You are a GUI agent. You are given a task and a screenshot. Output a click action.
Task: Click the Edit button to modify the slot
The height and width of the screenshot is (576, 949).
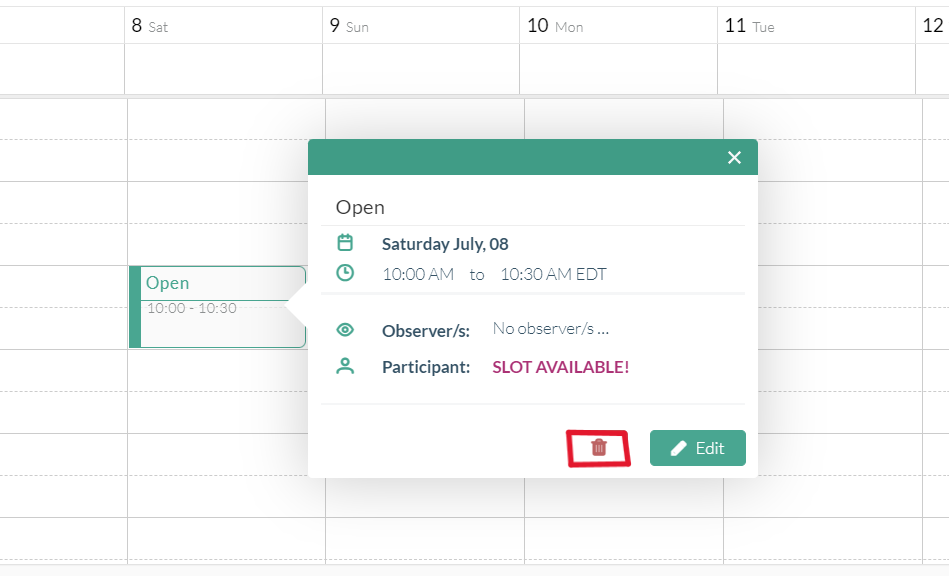(x=697, y=447)
